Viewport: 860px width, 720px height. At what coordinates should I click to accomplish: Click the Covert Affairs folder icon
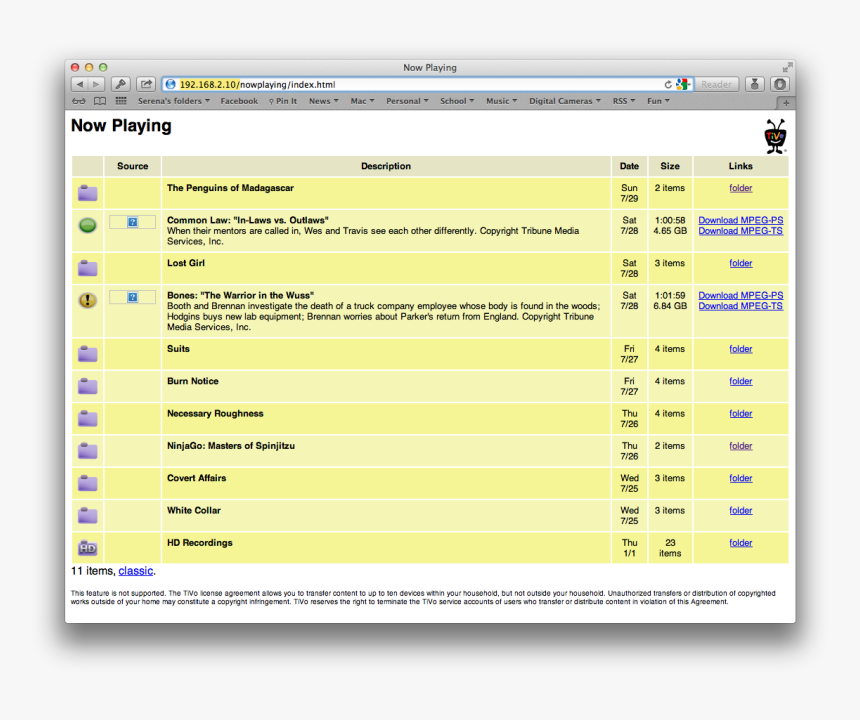coord(88,483)
